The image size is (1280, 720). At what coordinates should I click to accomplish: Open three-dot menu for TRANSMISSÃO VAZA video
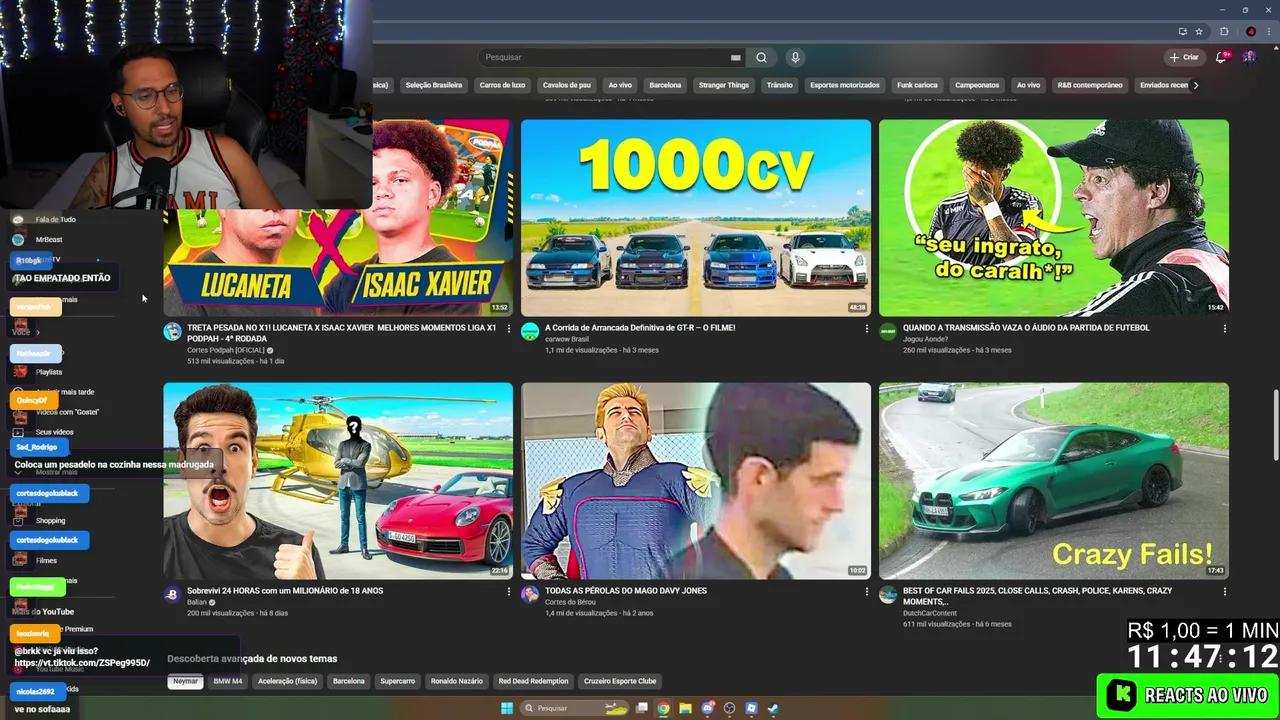[x=1224, y=329]
